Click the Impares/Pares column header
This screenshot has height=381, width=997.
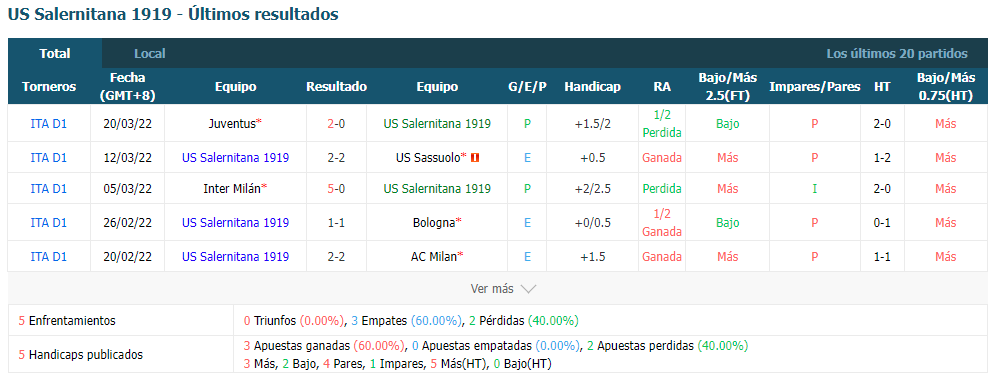click(815, 87)
